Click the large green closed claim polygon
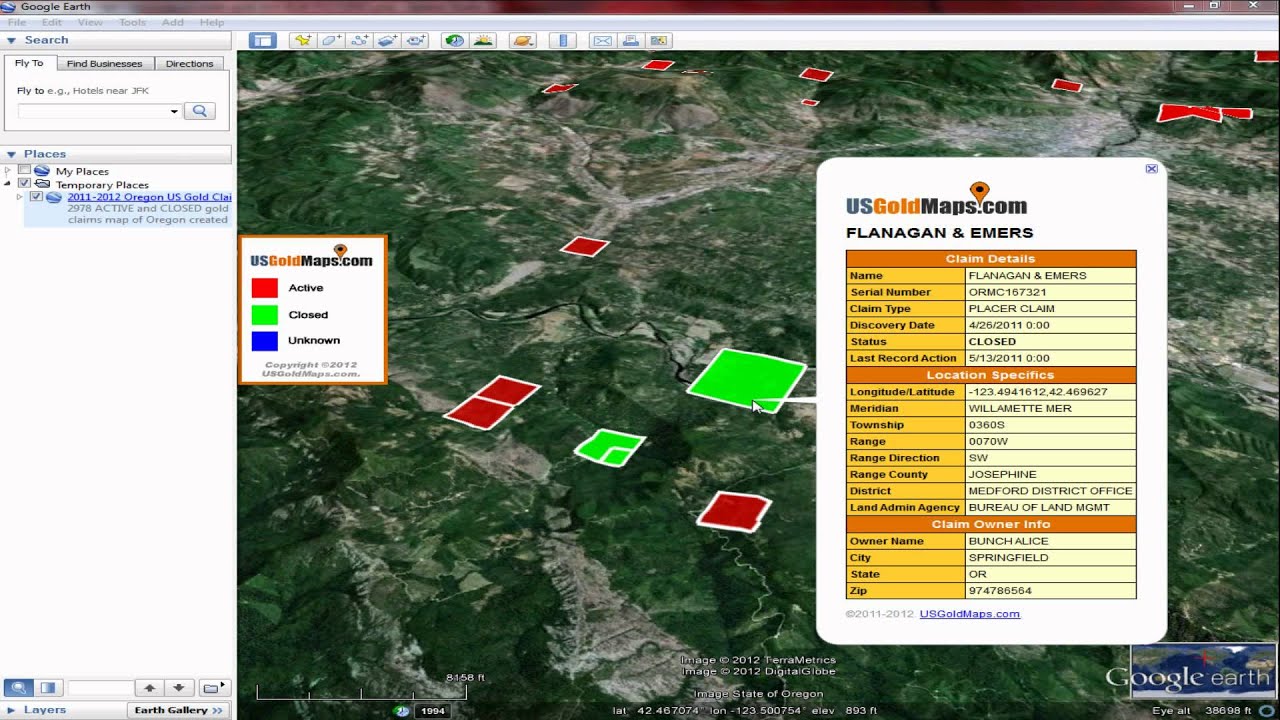Image resolution: width=1280 pixels, height=720 pixels. tap(747, 378)
